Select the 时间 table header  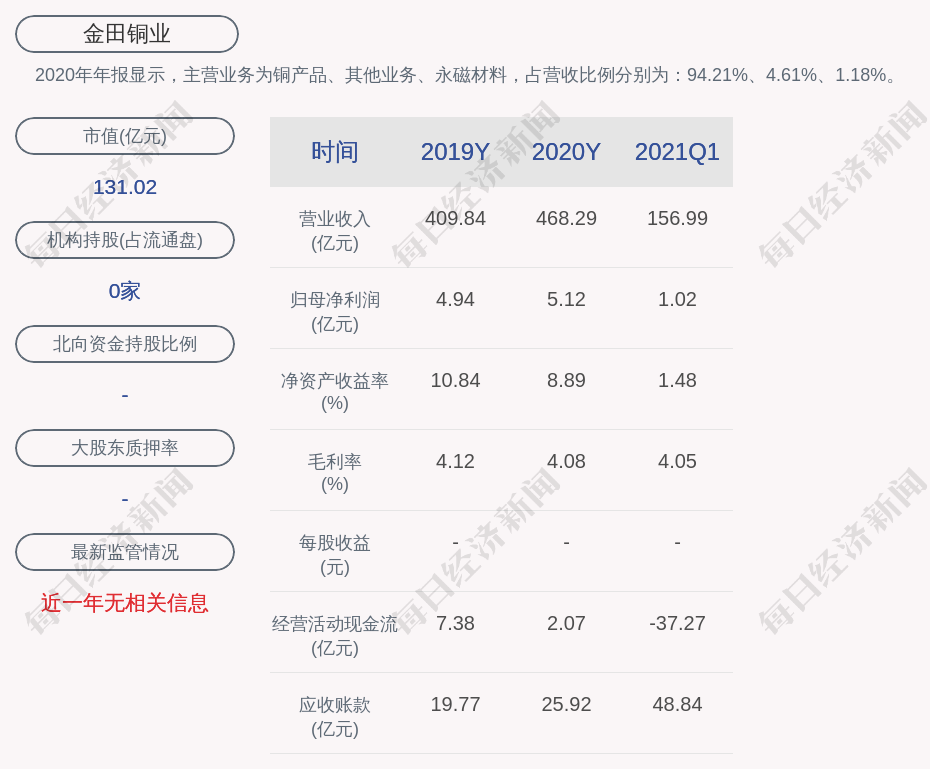[335, 152]
